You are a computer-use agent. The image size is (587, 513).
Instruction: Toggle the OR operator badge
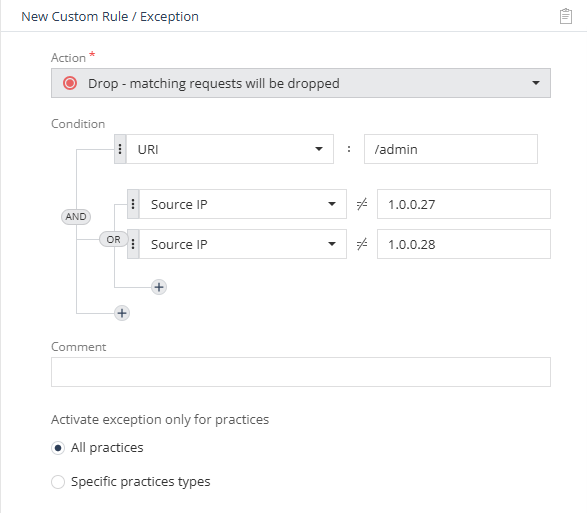[x=113, y=239]
